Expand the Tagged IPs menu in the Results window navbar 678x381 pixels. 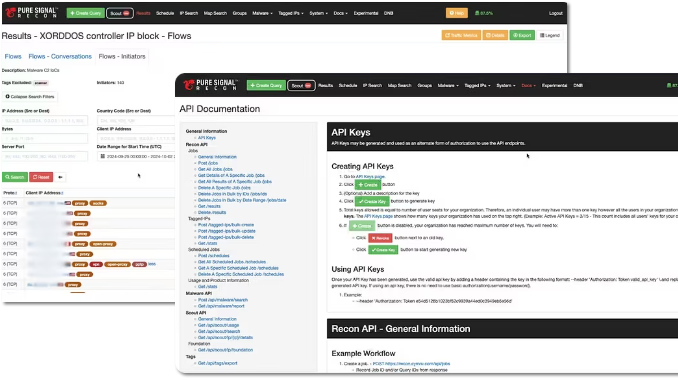291,13
